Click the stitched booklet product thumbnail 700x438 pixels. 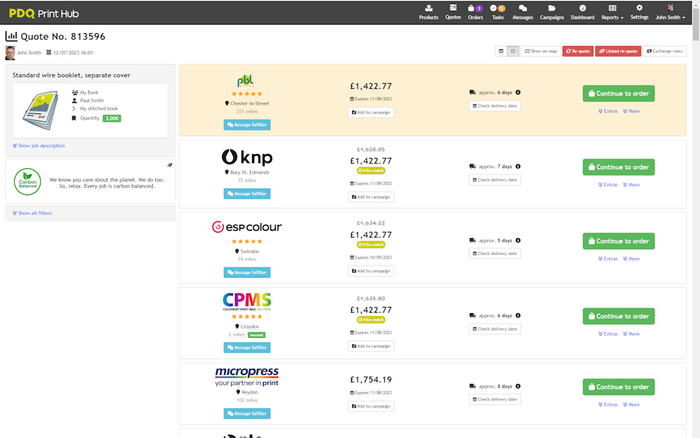pos(41,110)
